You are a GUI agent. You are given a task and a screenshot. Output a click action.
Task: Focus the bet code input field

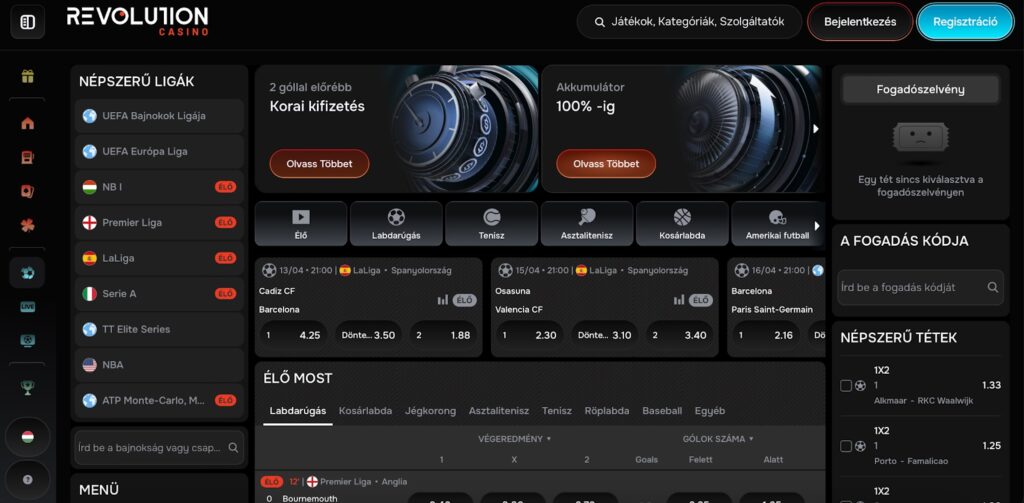pos(920,287)
